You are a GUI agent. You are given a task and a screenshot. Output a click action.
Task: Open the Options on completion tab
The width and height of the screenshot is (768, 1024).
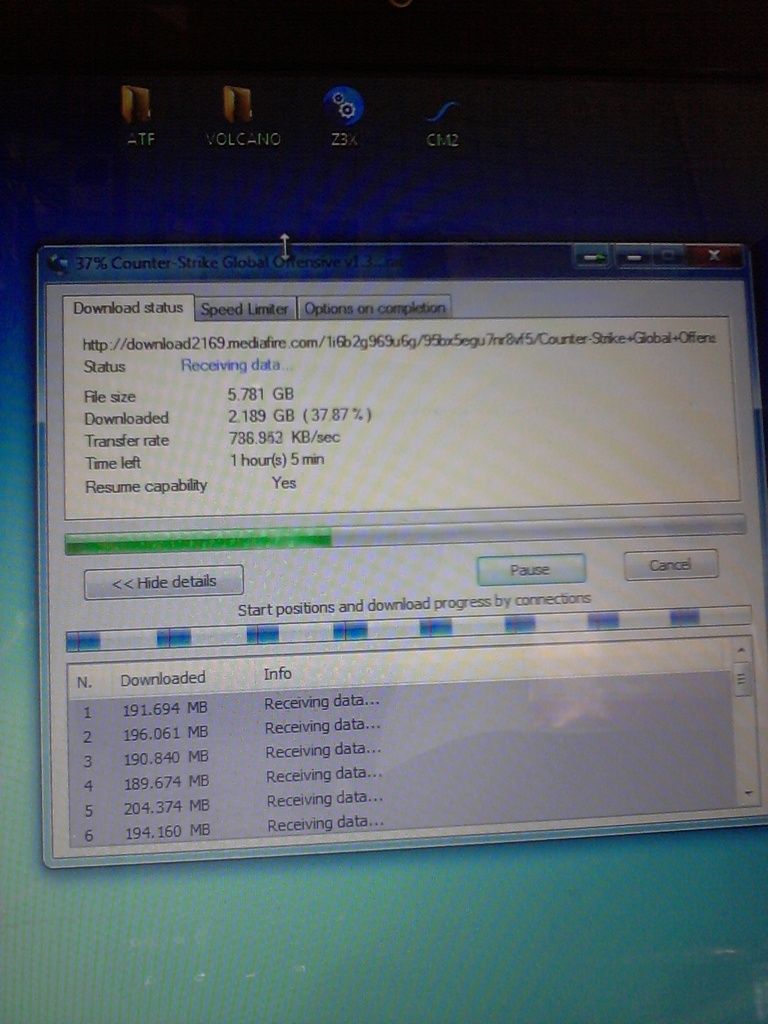point(375,308)
